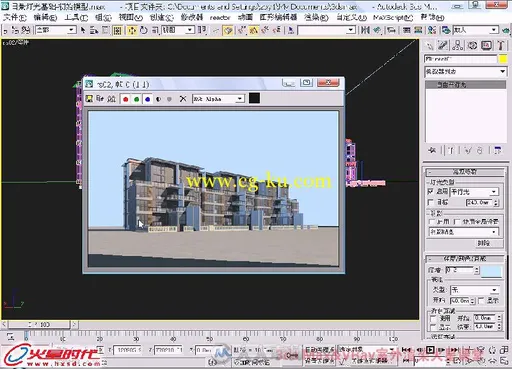
Task: Enable red channel in render window
Action: 126,99
